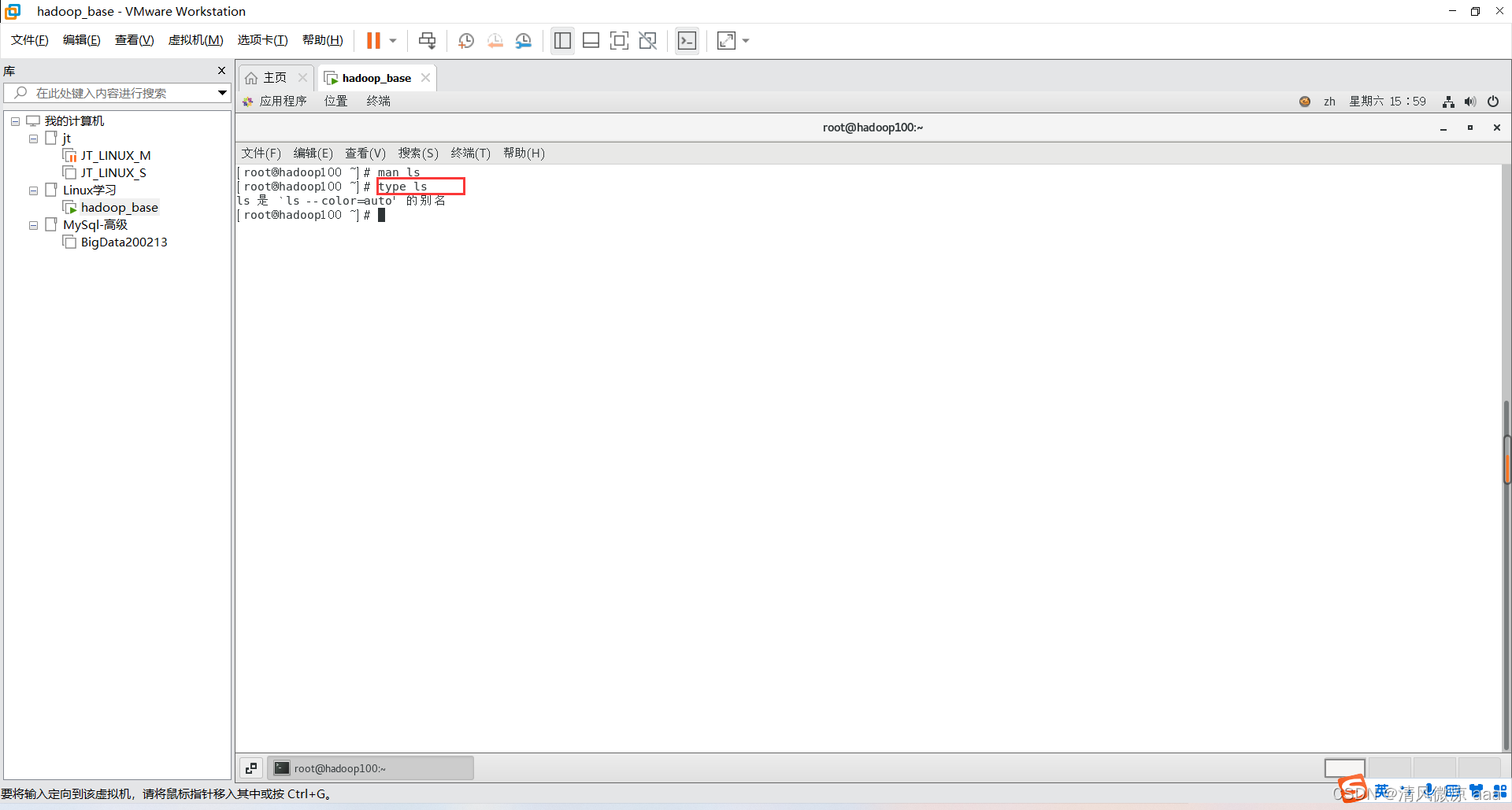
Task: Click the send Ctrl+Alt+Del icon
Action: [x=427, y=40]
